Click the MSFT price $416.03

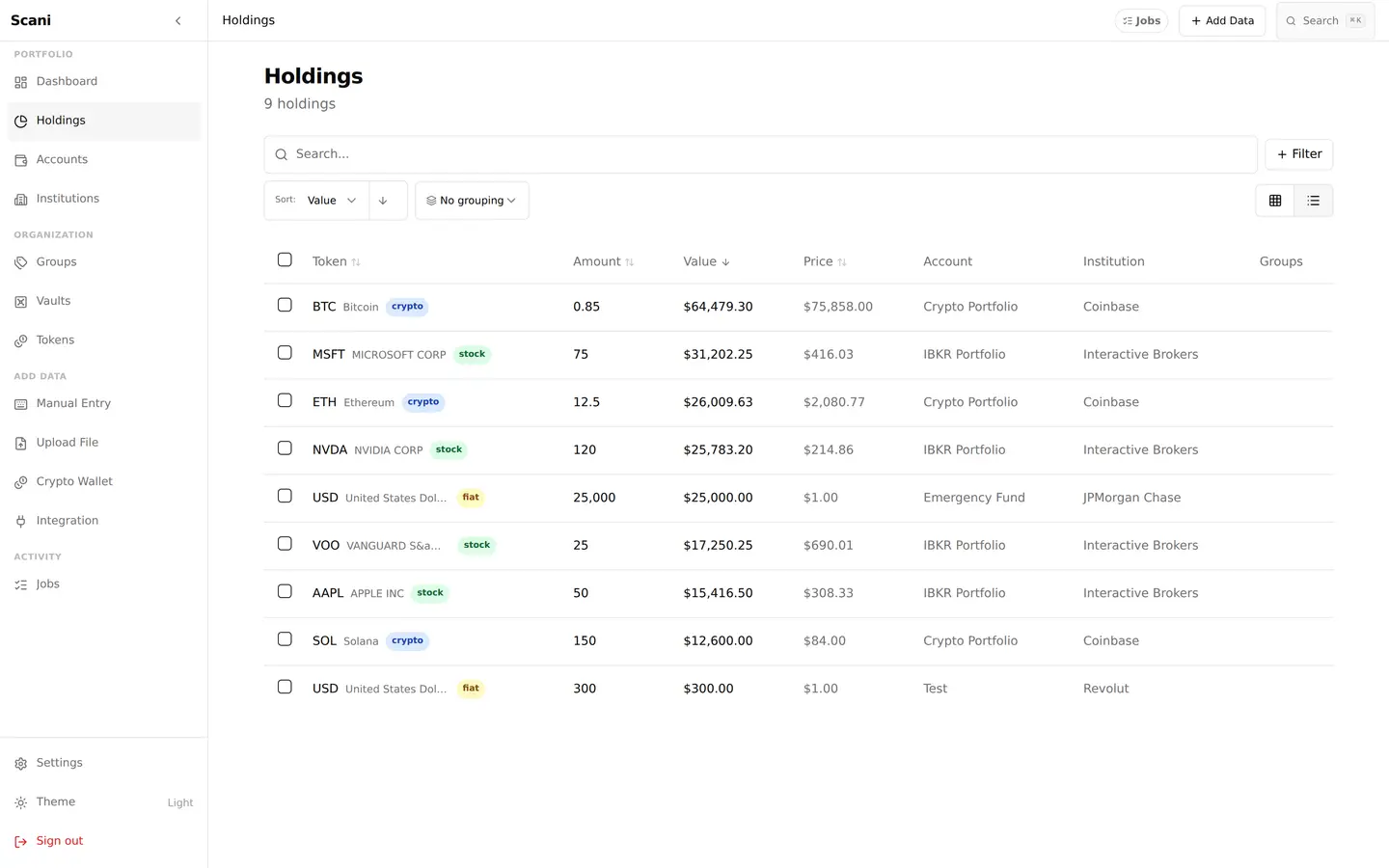[x=828, y=355]
